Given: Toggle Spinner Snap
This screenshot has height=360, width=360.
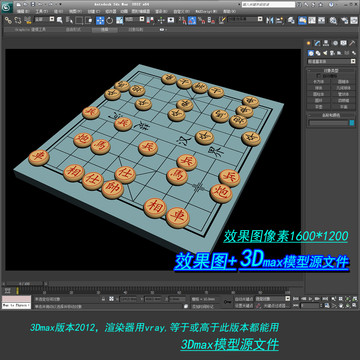Looking at the screenshot, I should pyautogui.click(x=211, y=20).
